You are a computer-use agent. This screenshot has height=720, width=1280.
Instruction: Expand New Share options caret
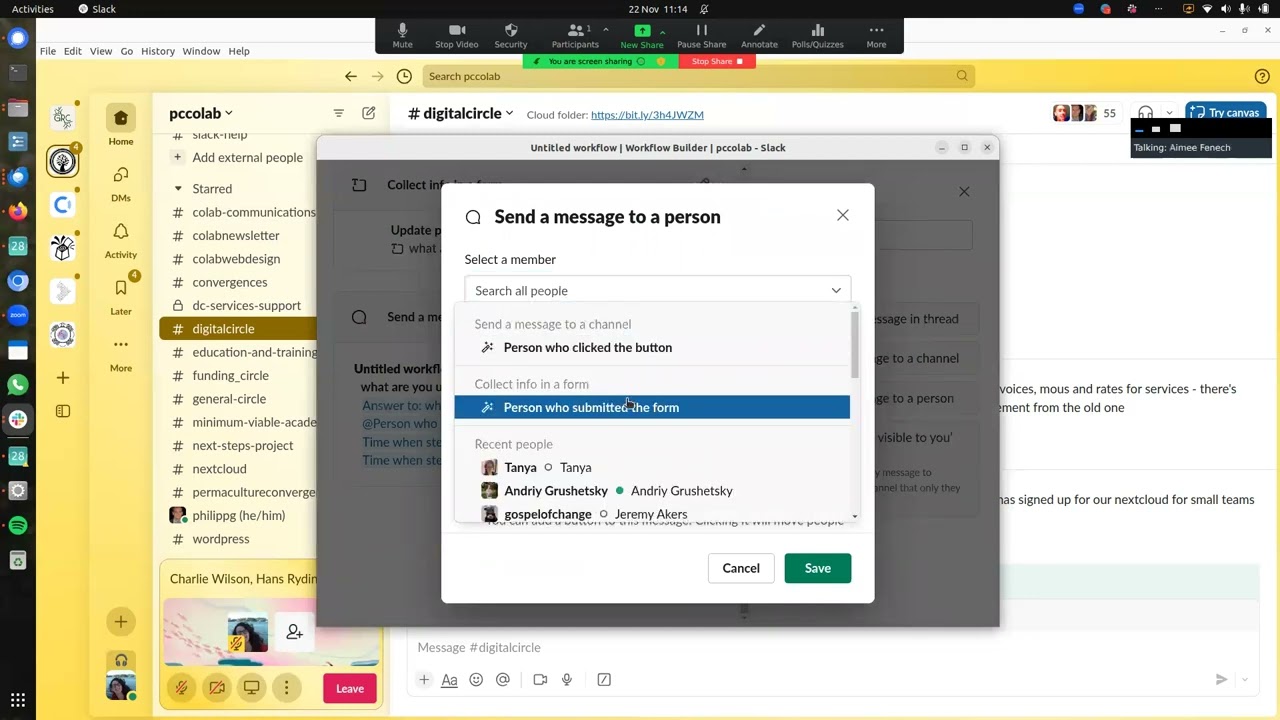point(662,30)
